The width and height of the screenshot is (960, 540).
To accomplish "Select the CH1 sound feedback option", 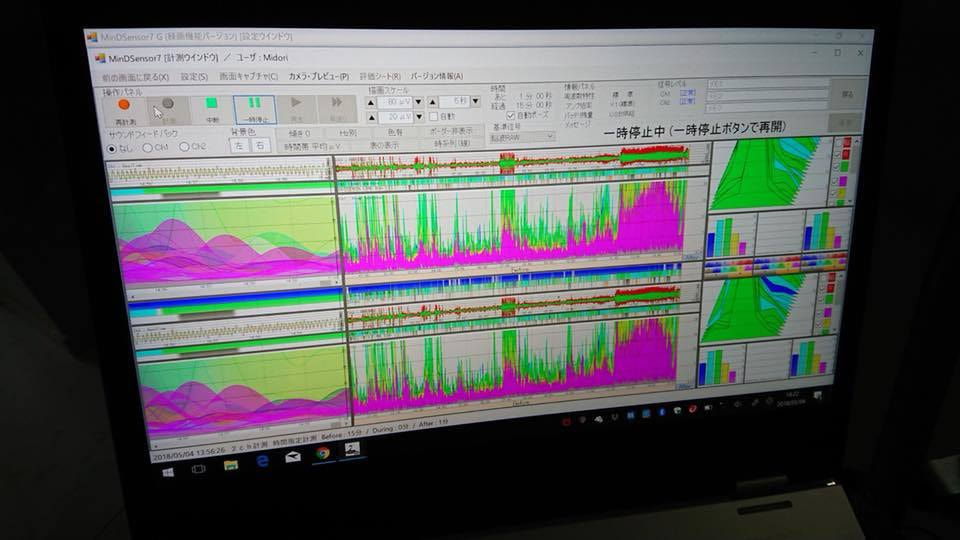I will point(149,147).
